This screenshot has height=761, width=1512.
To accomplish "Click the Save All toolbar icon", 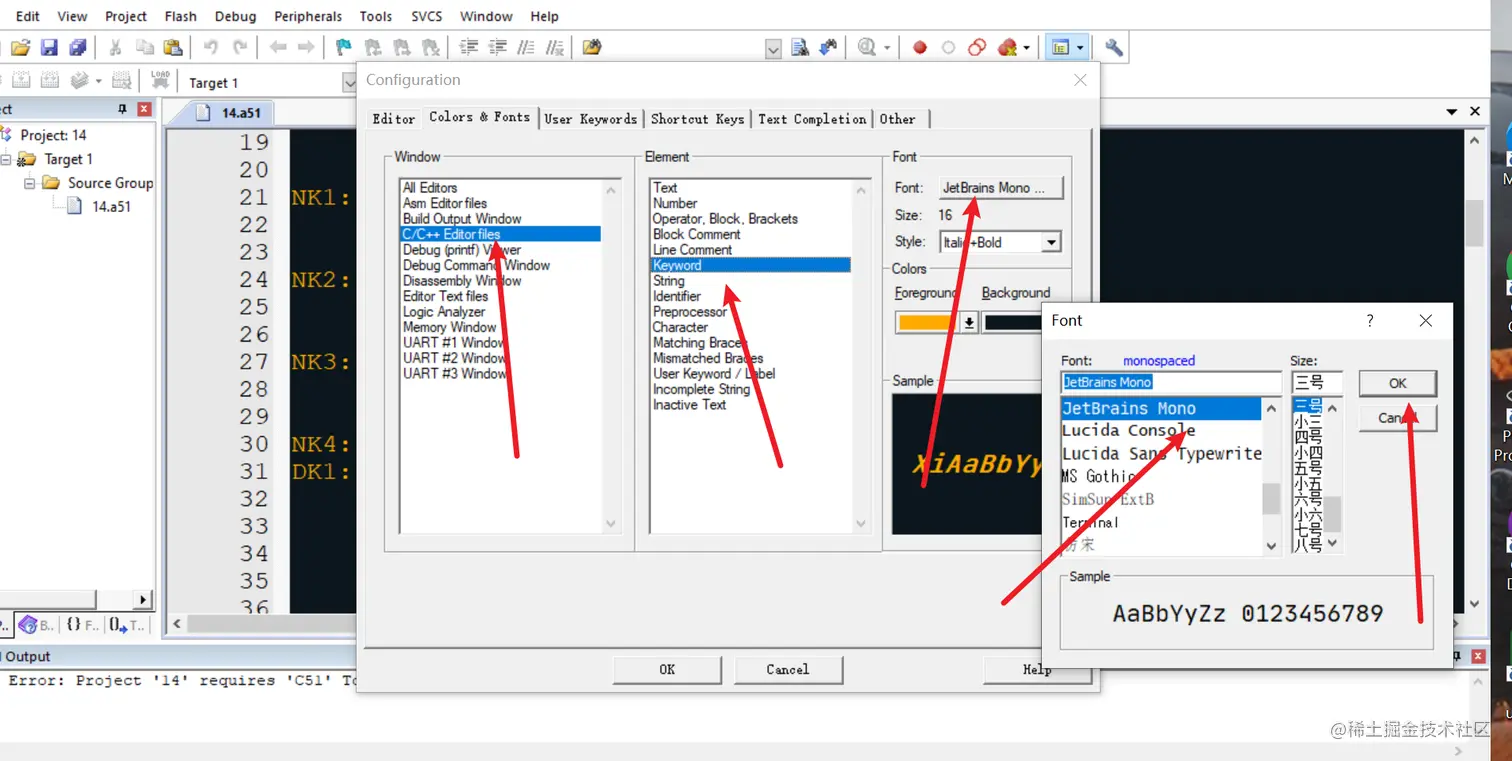I will click(x=77, y=47).
